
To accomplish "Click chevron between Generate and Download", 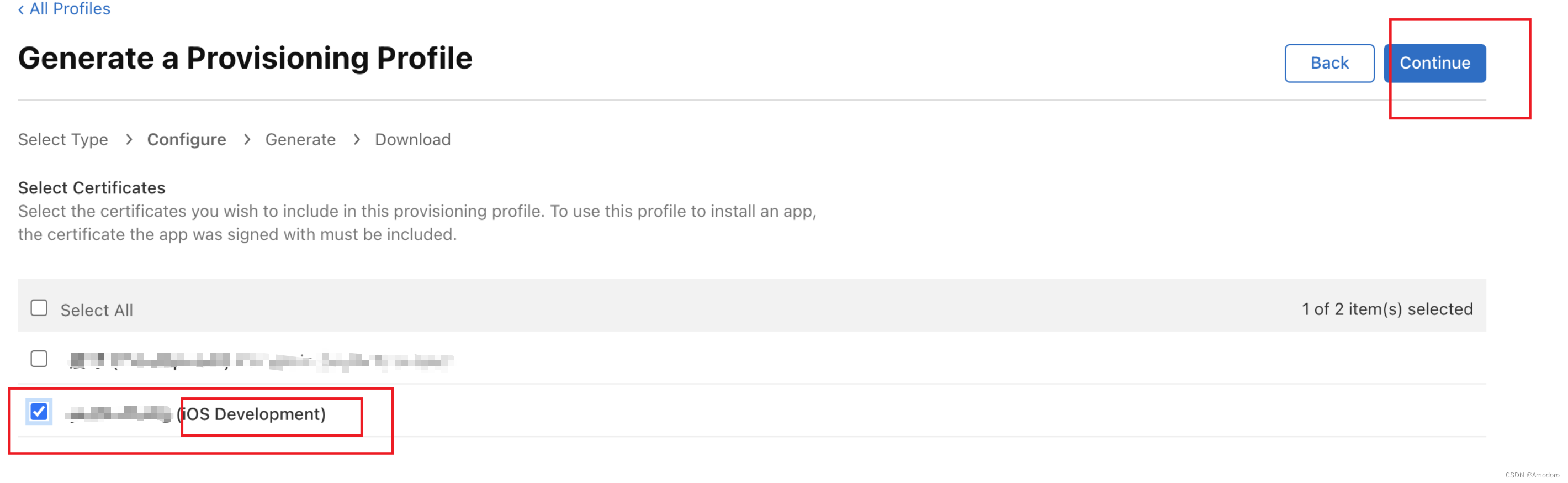I will (x=356, y=139).
